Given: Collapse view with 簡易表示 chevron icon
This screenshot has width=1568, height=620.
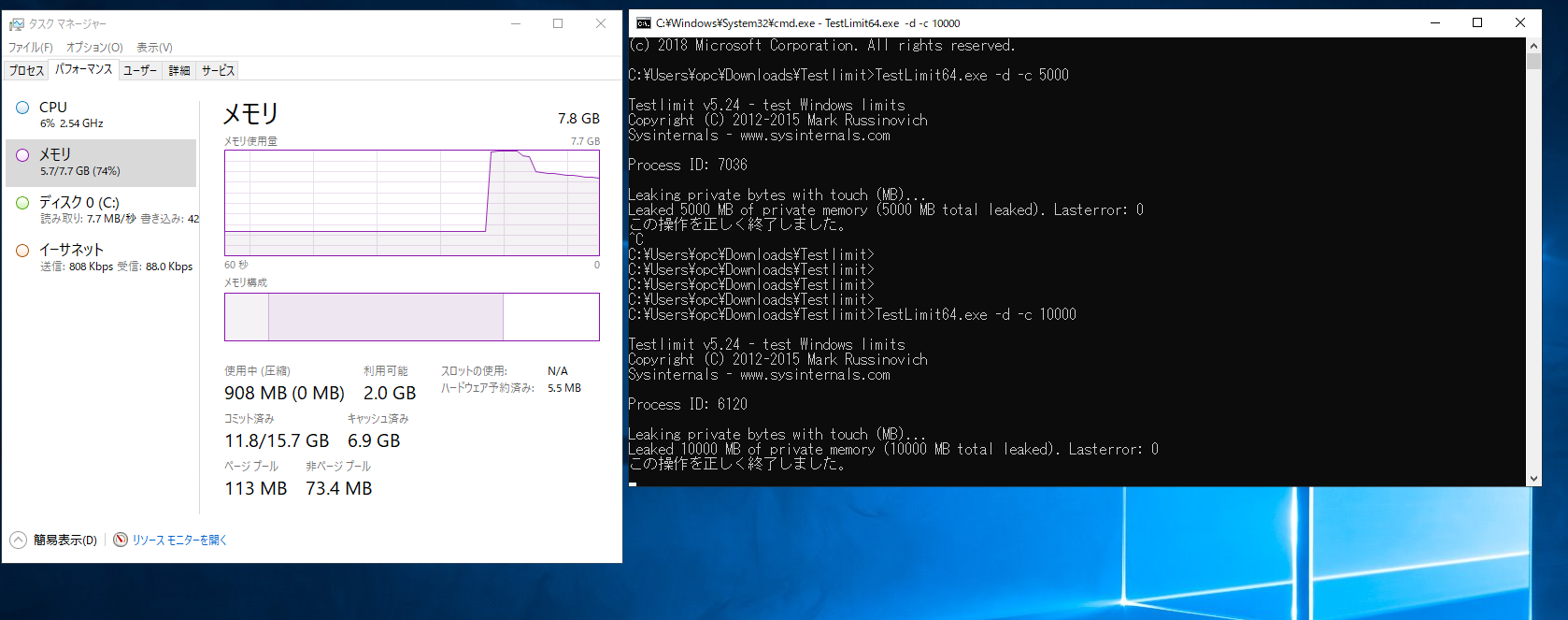Looking at the screenshot, I should point(19,540).
